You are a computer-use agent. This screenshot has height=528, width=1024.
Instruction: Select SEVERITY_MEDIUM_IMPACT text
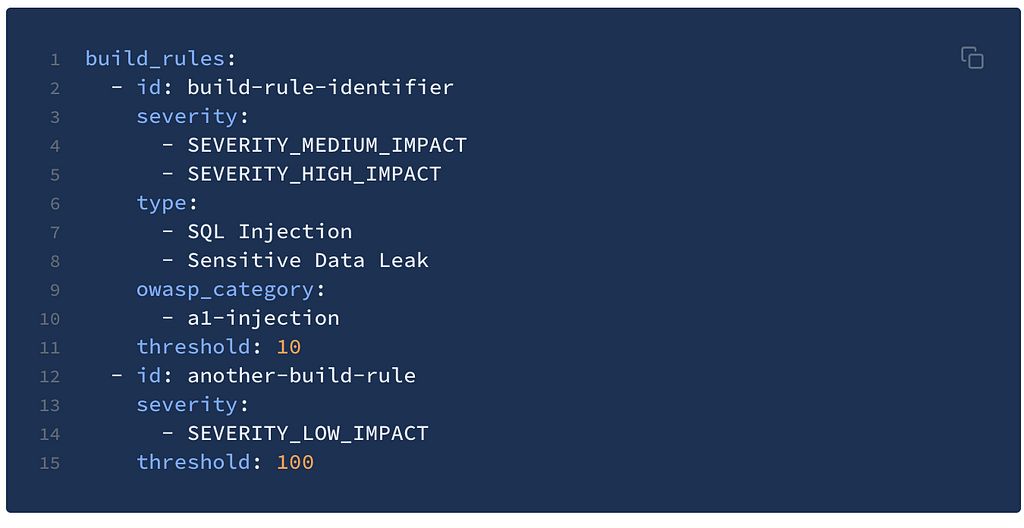(327, 145)
